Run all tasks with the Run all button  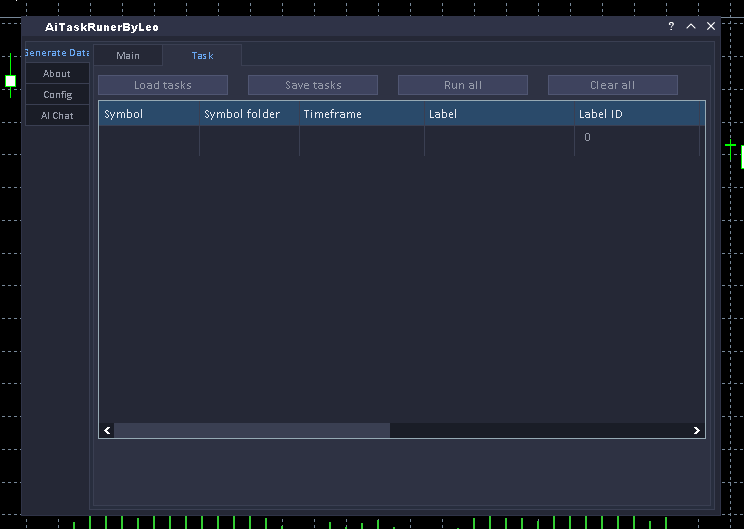click(463, 86)
